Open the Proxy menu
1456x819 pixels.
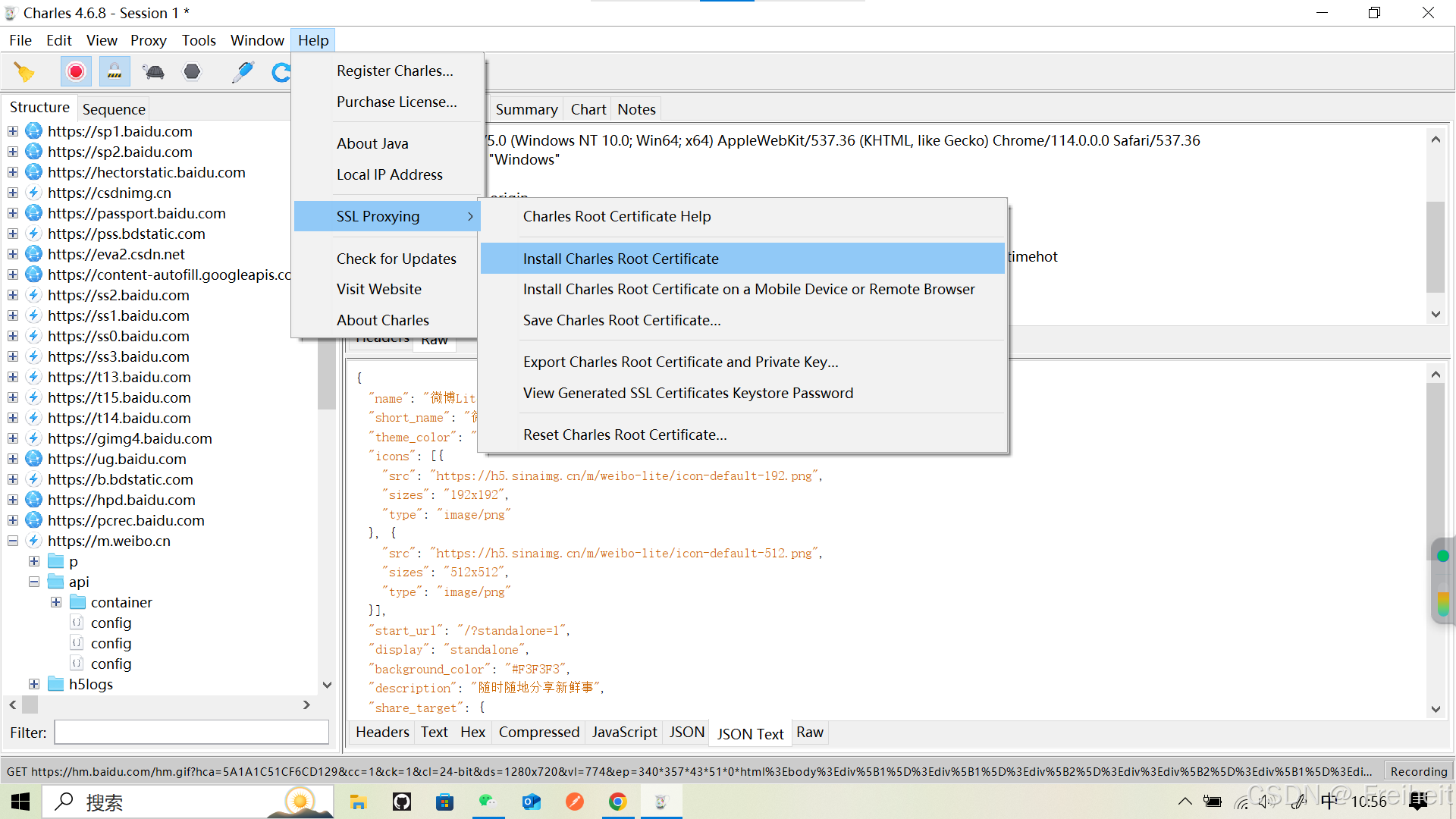pyautogui.click(x=149, y=40)
